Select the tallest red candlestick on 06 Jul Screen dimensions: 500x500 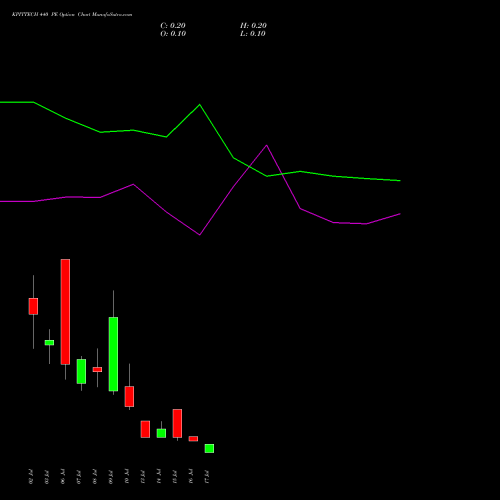pyautogui.click(x=65, y=312)
